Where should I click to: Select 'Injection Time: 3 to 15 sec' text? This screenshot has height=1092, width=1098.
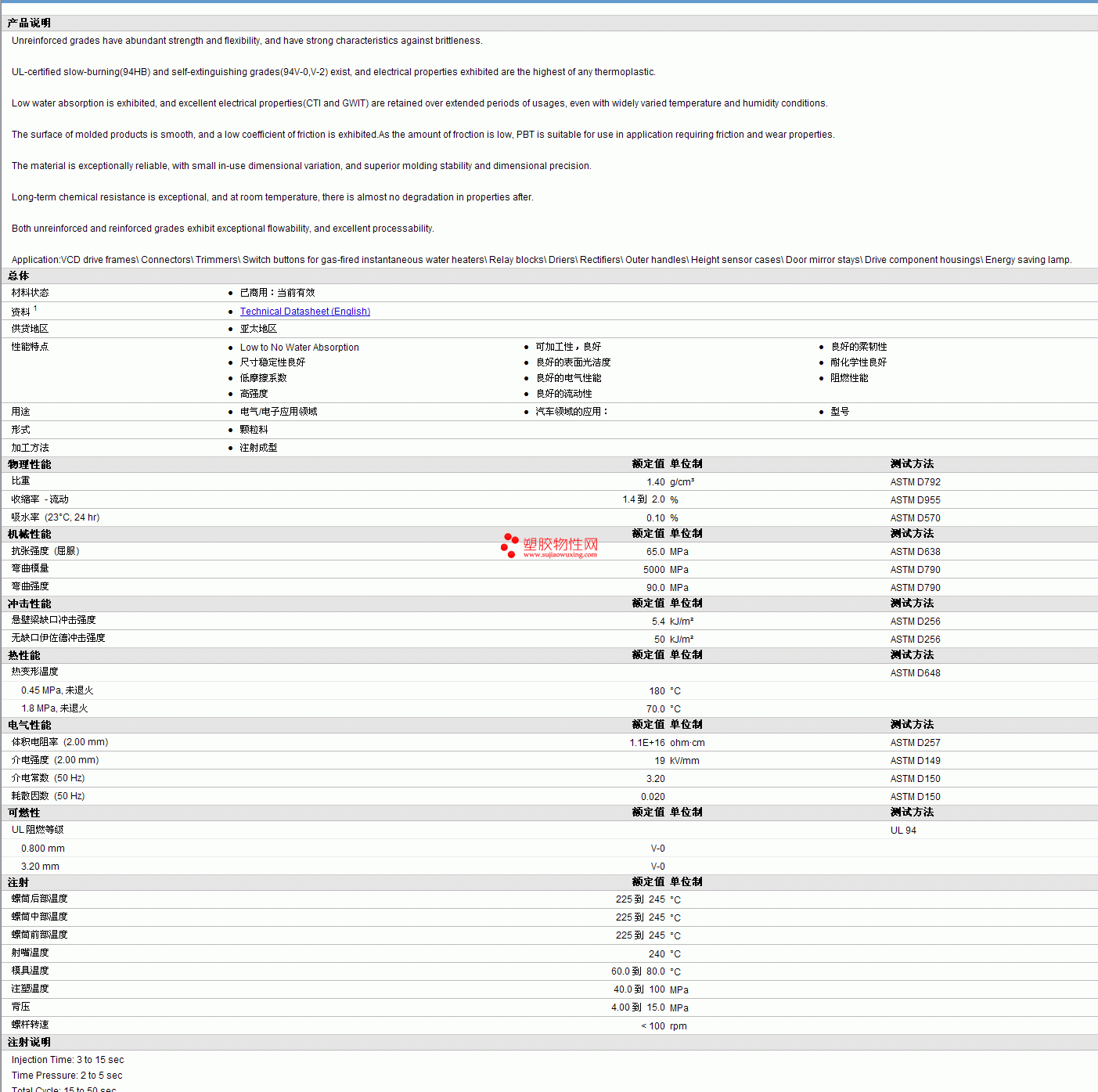tap(67, 1060)
